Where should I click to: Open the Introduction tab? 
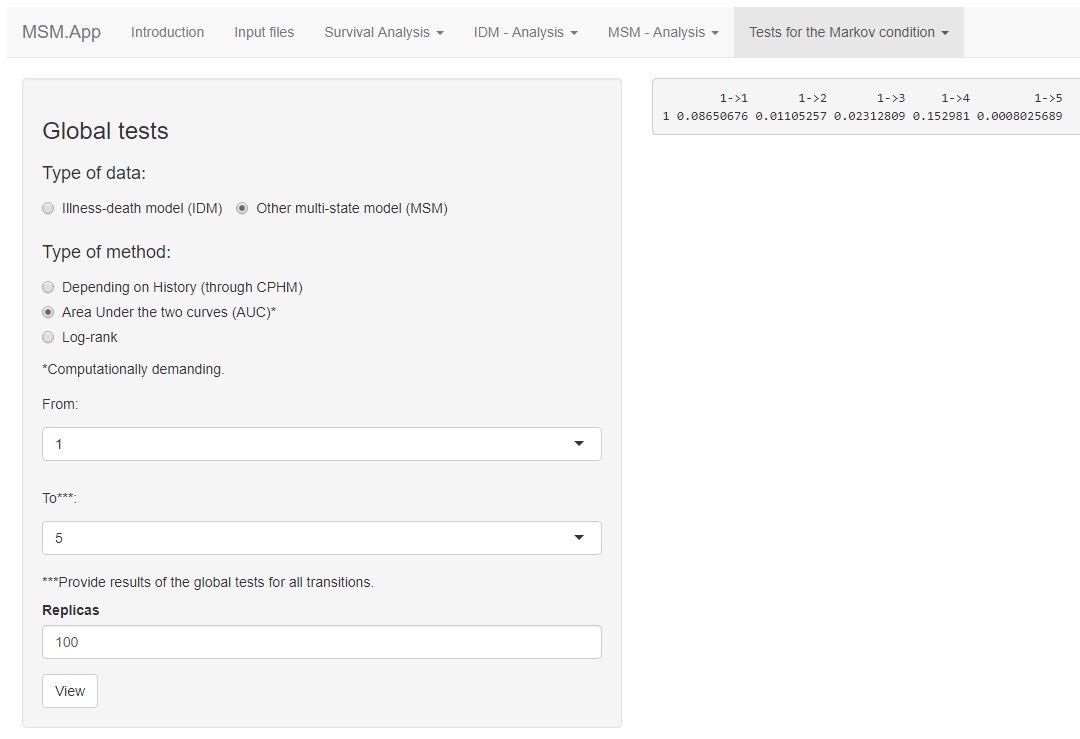167,32
